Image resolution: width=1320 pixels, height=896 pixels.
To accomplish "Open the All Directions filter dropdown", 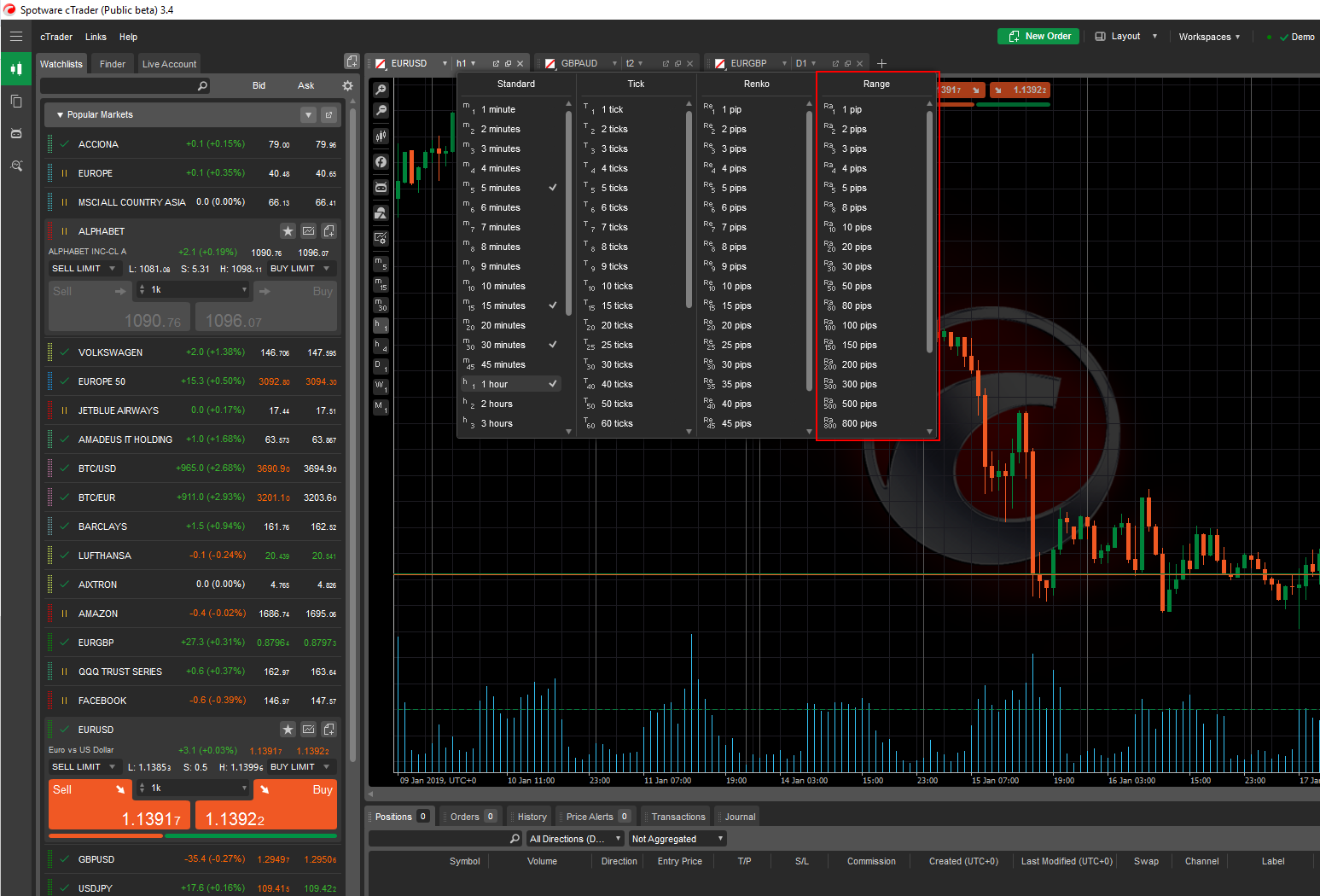I will 576,839.
